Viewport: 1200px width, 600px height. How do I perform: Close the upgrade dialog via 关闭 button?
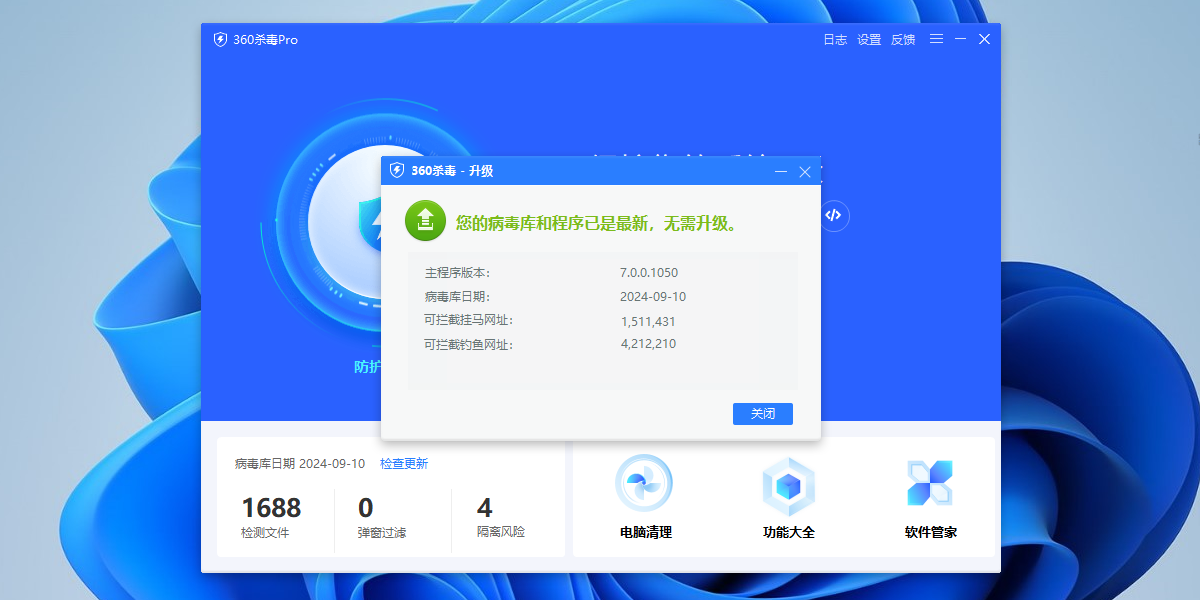click(762, 413)
